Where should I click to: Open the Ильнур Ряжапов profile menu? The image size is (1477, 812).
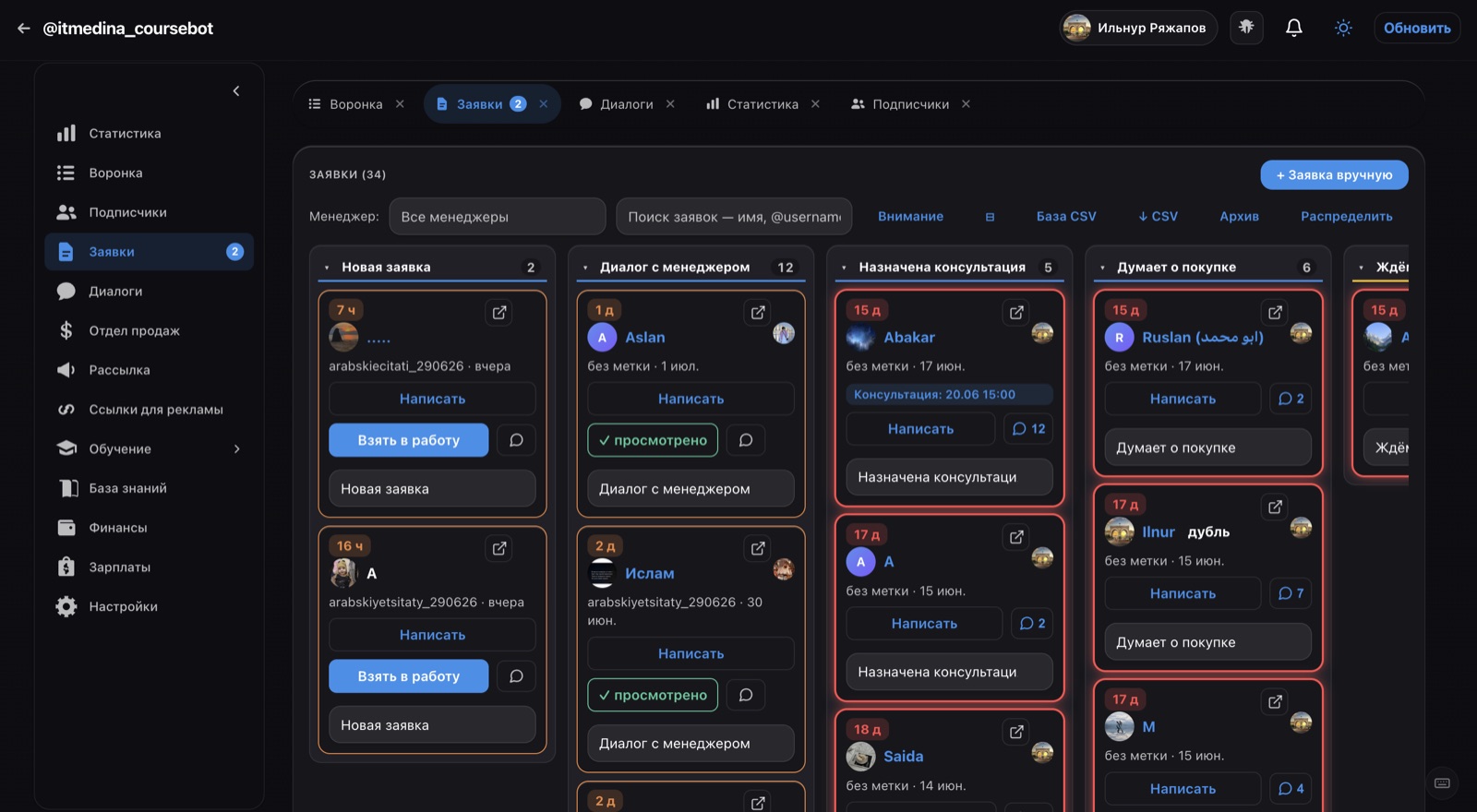point(1138,28)
